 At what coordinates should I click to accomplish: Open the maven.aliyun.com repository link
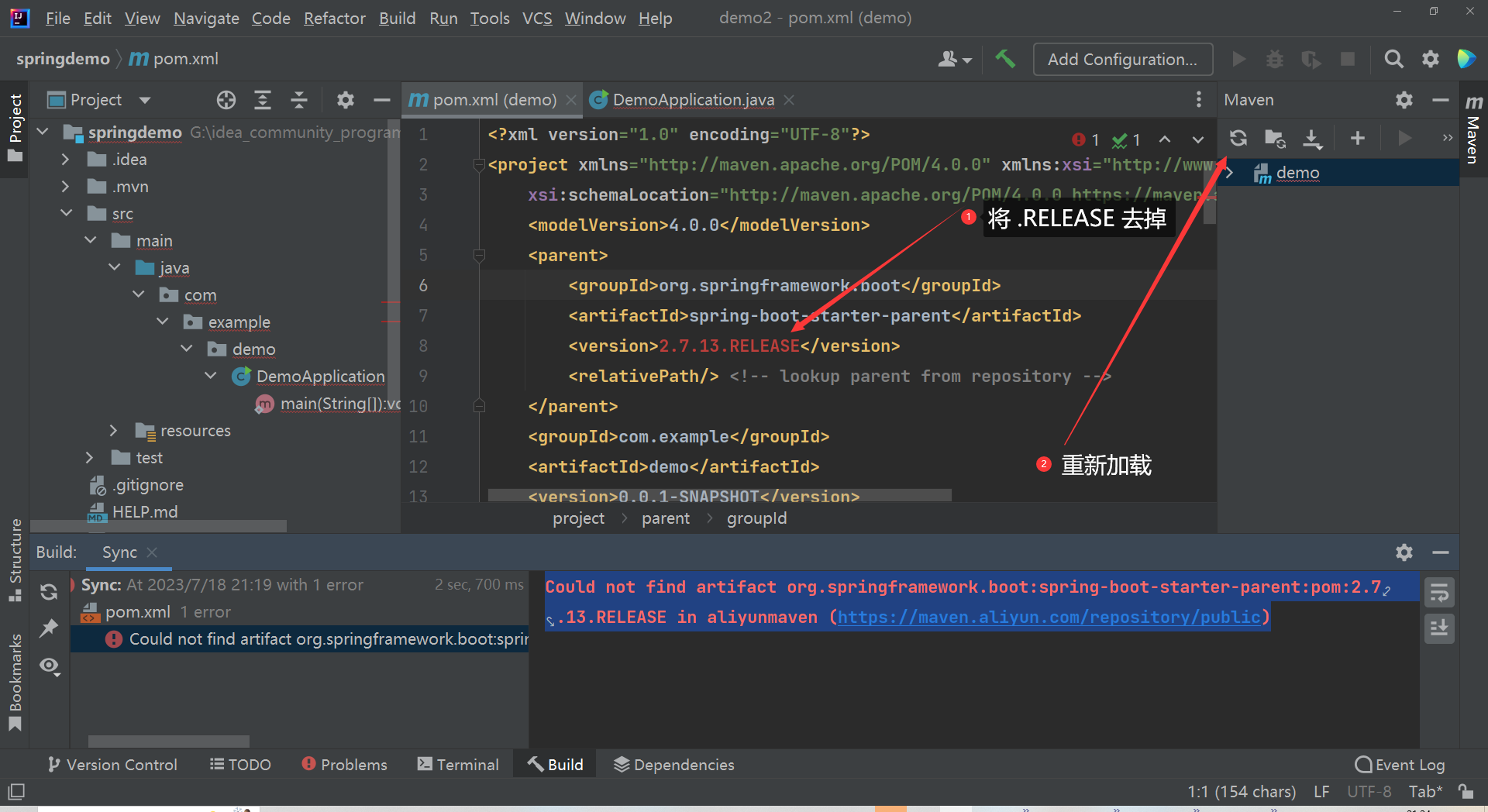point(1049,618)
